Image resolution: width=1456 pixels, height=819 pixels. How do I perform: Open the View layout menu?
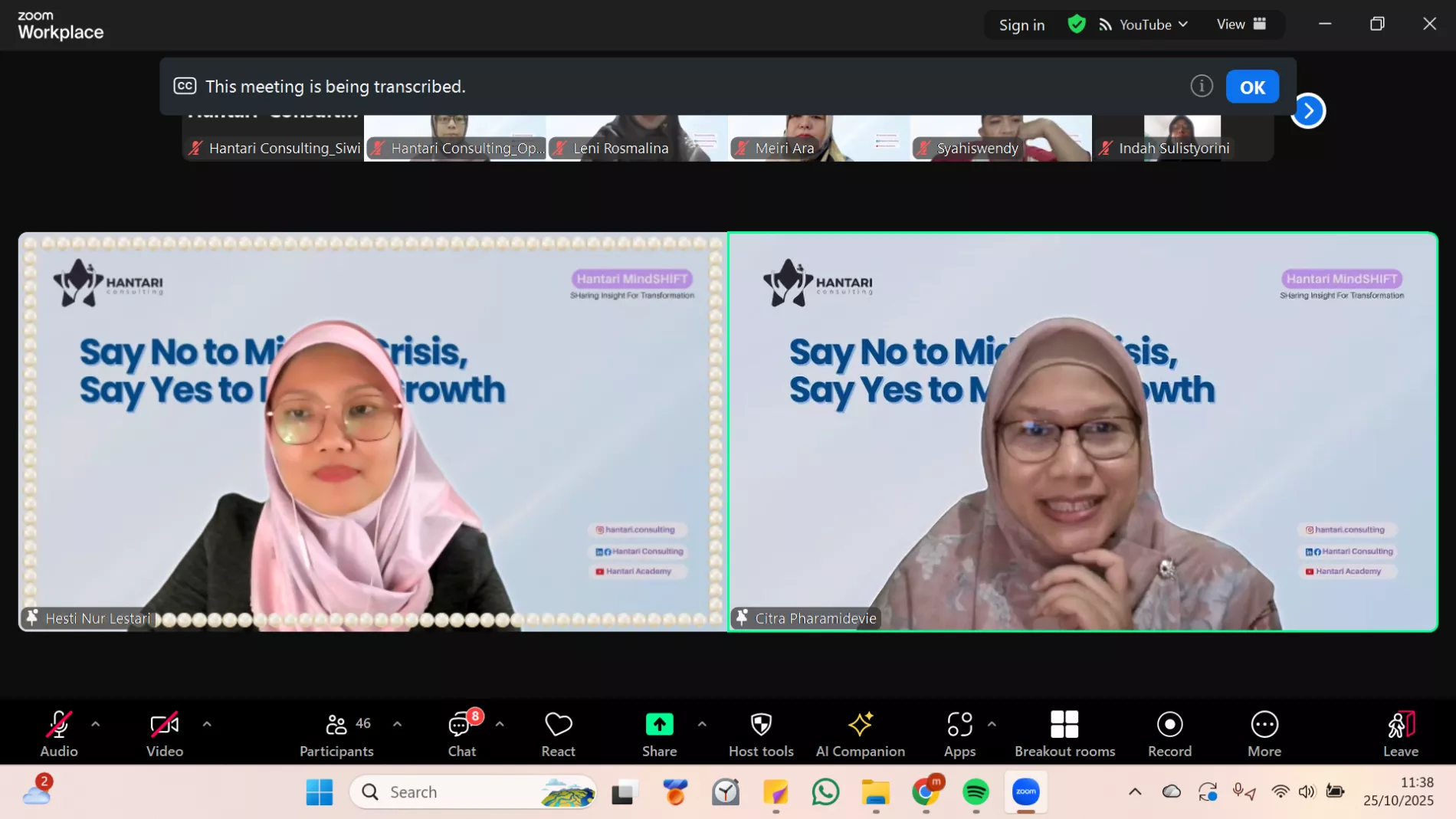pos(1241,25)
